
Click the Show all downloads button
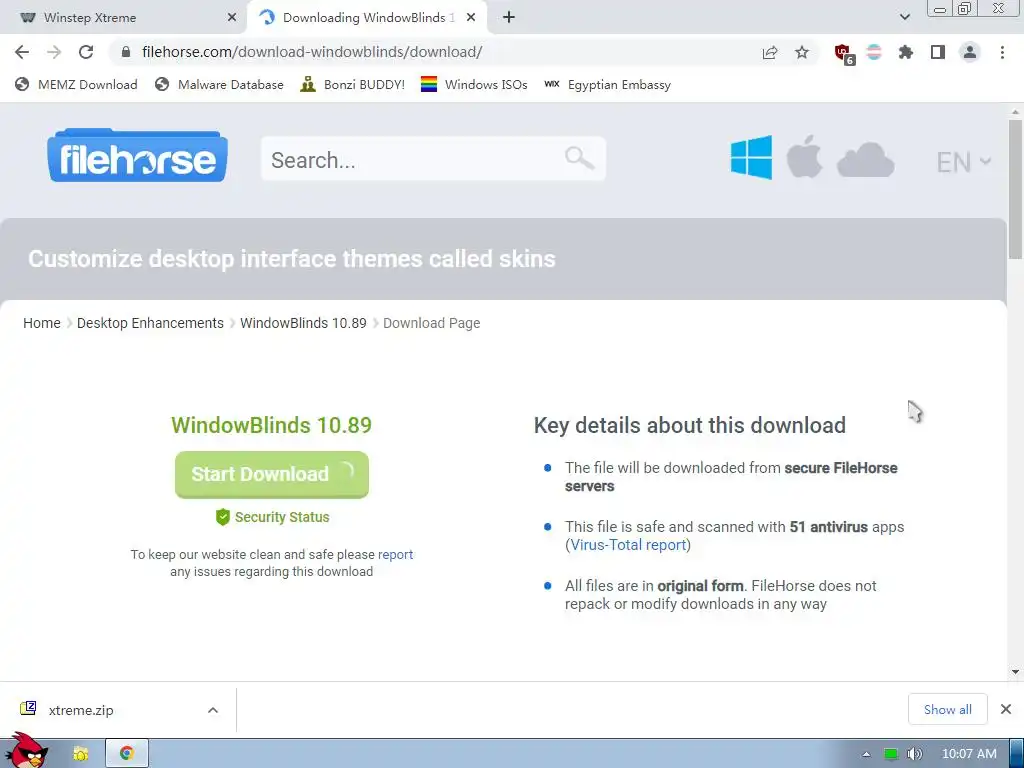(948, 709)
